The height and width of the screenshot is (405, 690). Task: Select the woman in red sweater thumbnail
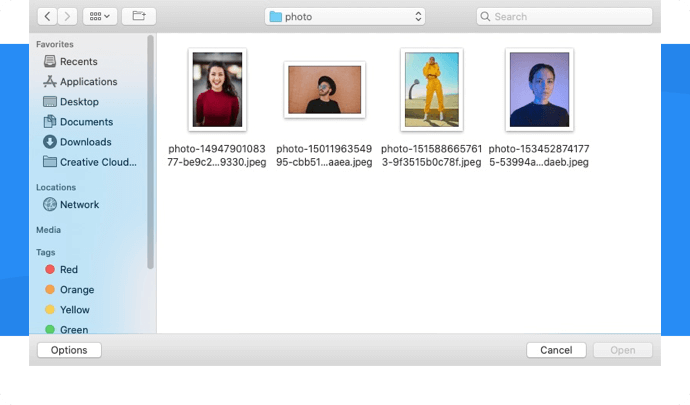pyautogui.click(x=217, y=90)
